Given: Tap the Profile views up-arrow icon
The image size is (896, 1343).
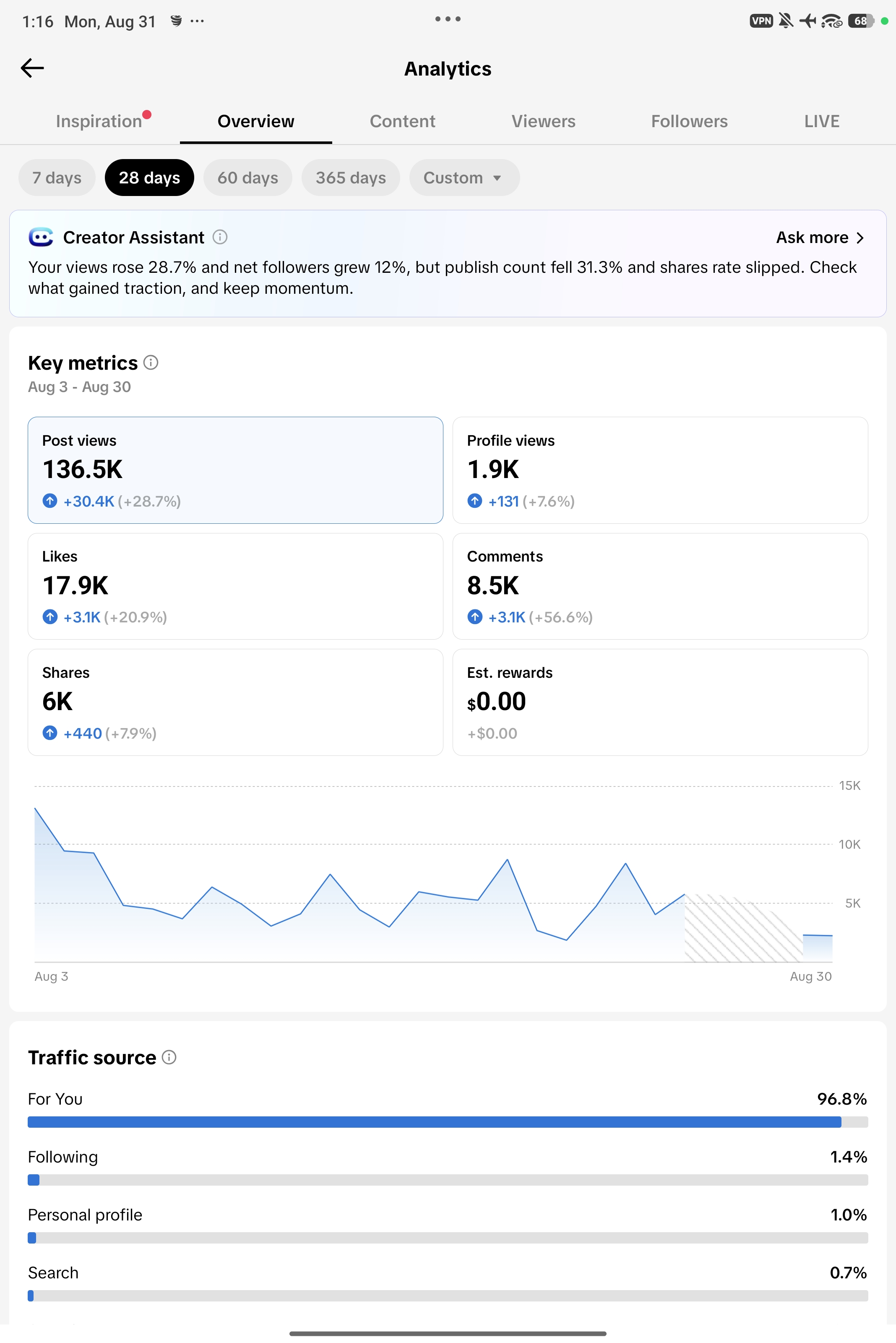Looking at the screenshot, I should (x=475, y=501).
